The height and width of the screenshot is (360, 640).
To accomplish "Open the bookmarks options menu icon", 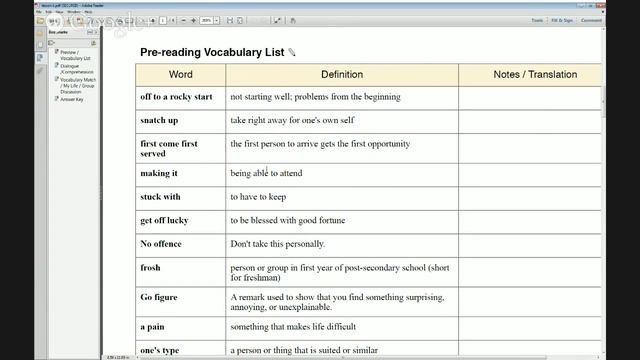I will (x=52, y=42).
